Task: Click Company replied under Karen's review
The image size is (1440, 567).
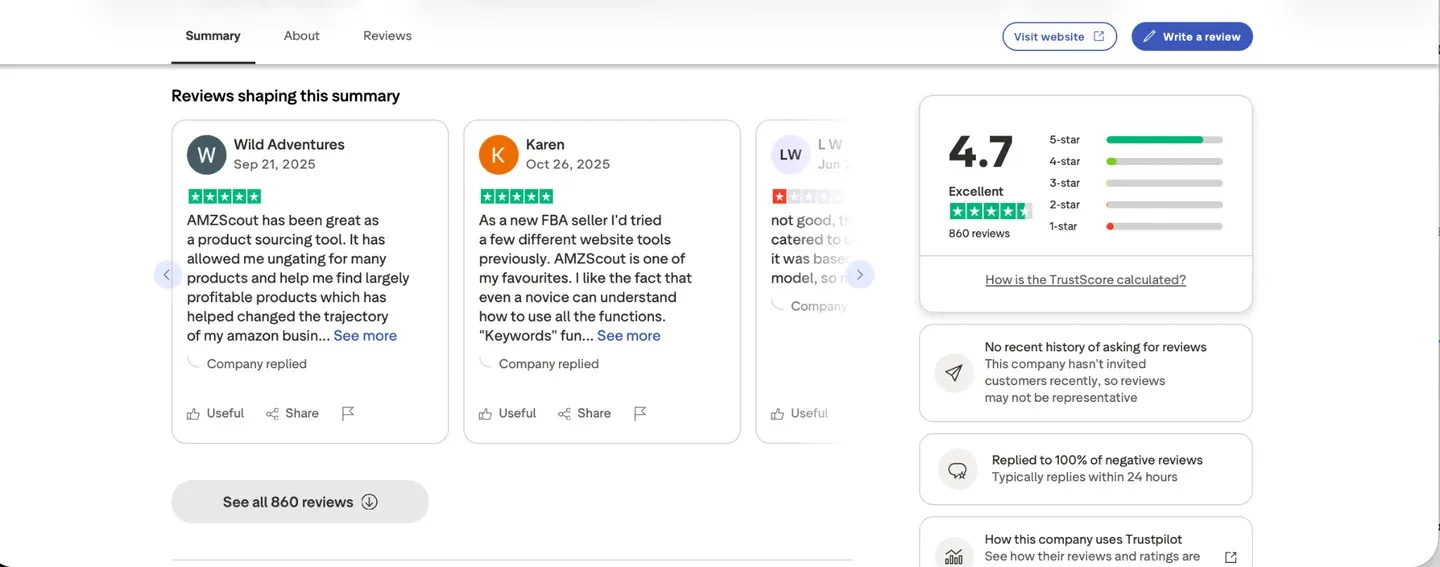Action: pyautogui.click(x=548, y=364)
